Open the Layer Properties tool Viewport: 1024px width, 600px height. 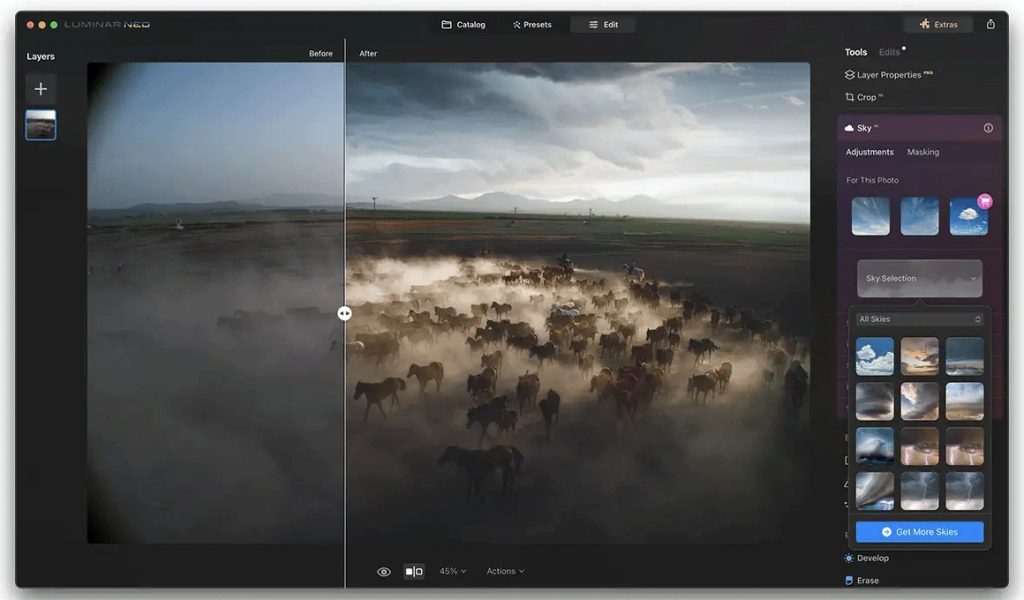click(889, 75)
